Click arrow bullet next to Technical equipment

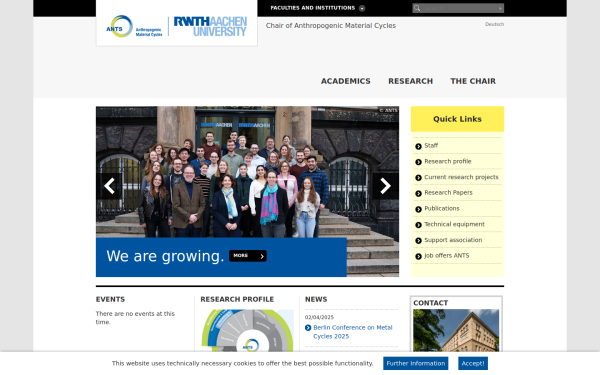(418, 225)
